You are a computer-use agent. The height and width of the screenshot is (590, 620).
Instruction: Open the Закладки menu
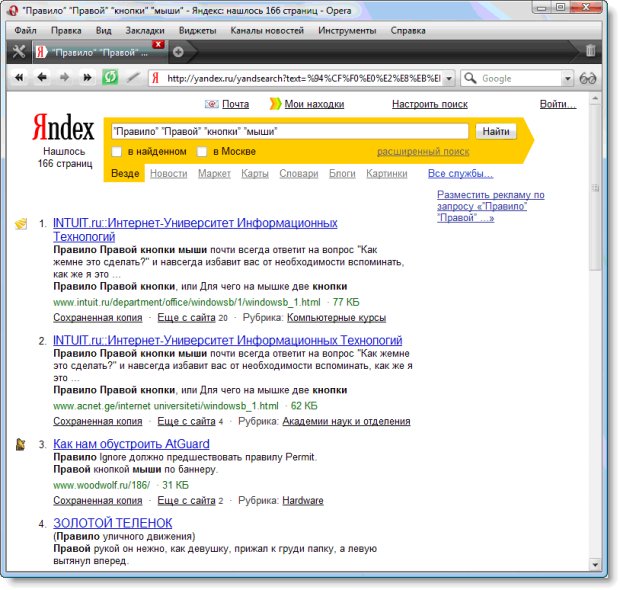point(145,31)
